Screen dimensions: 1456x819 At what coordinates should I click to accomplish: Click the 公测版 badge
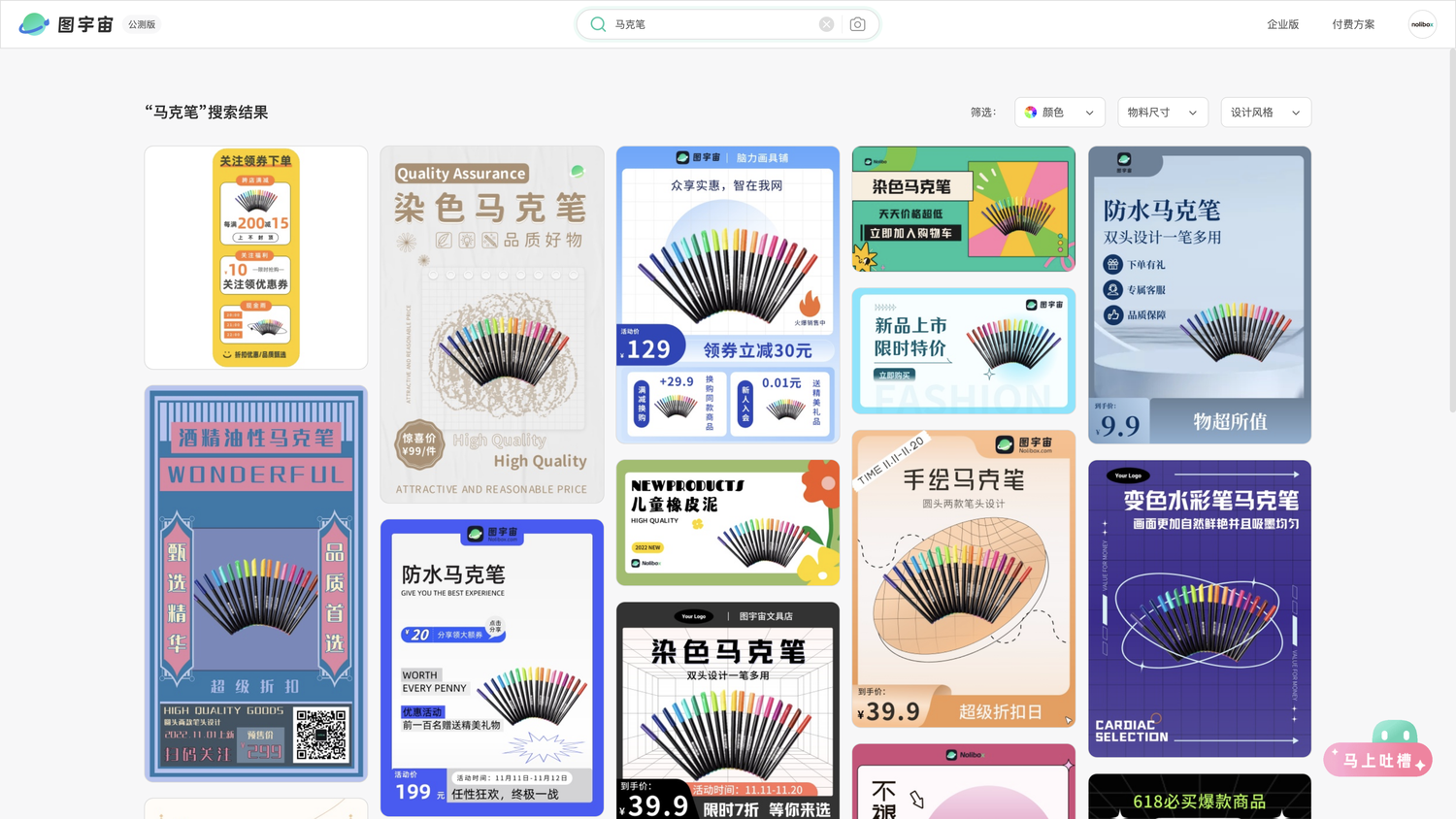(142, 24)
